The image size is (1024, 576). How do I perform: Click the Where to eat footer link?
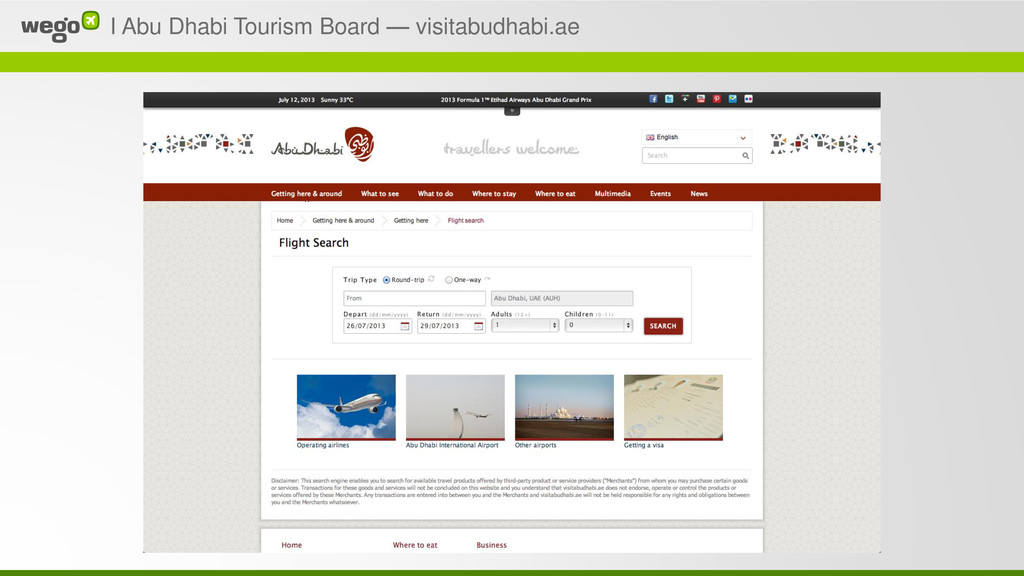click(x=415, y=545)
